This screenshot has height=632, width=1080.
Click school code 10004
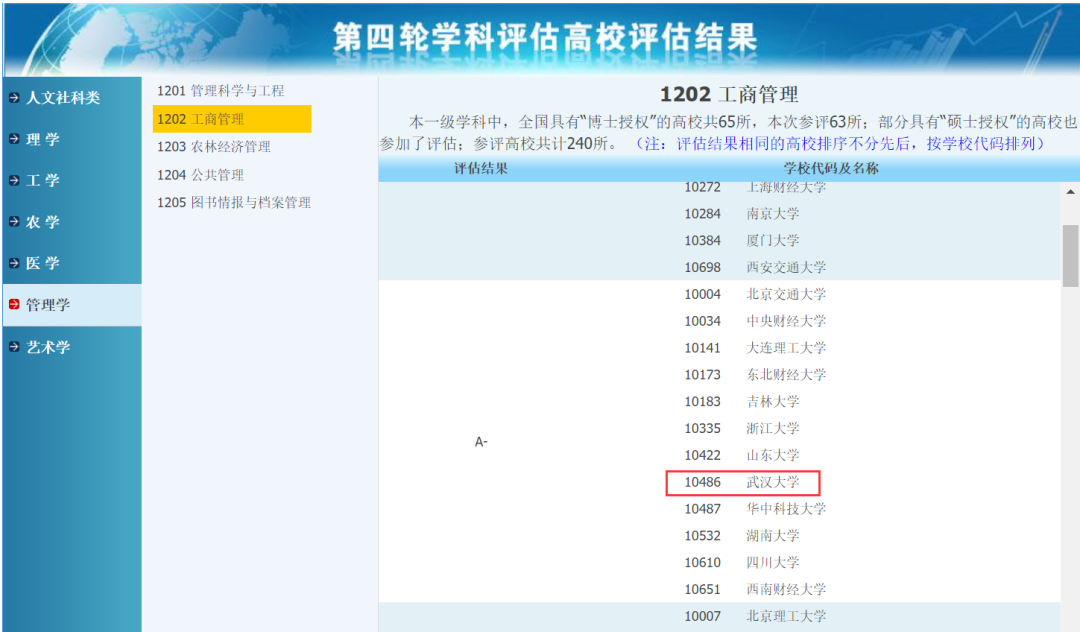(x=702, y=294)
